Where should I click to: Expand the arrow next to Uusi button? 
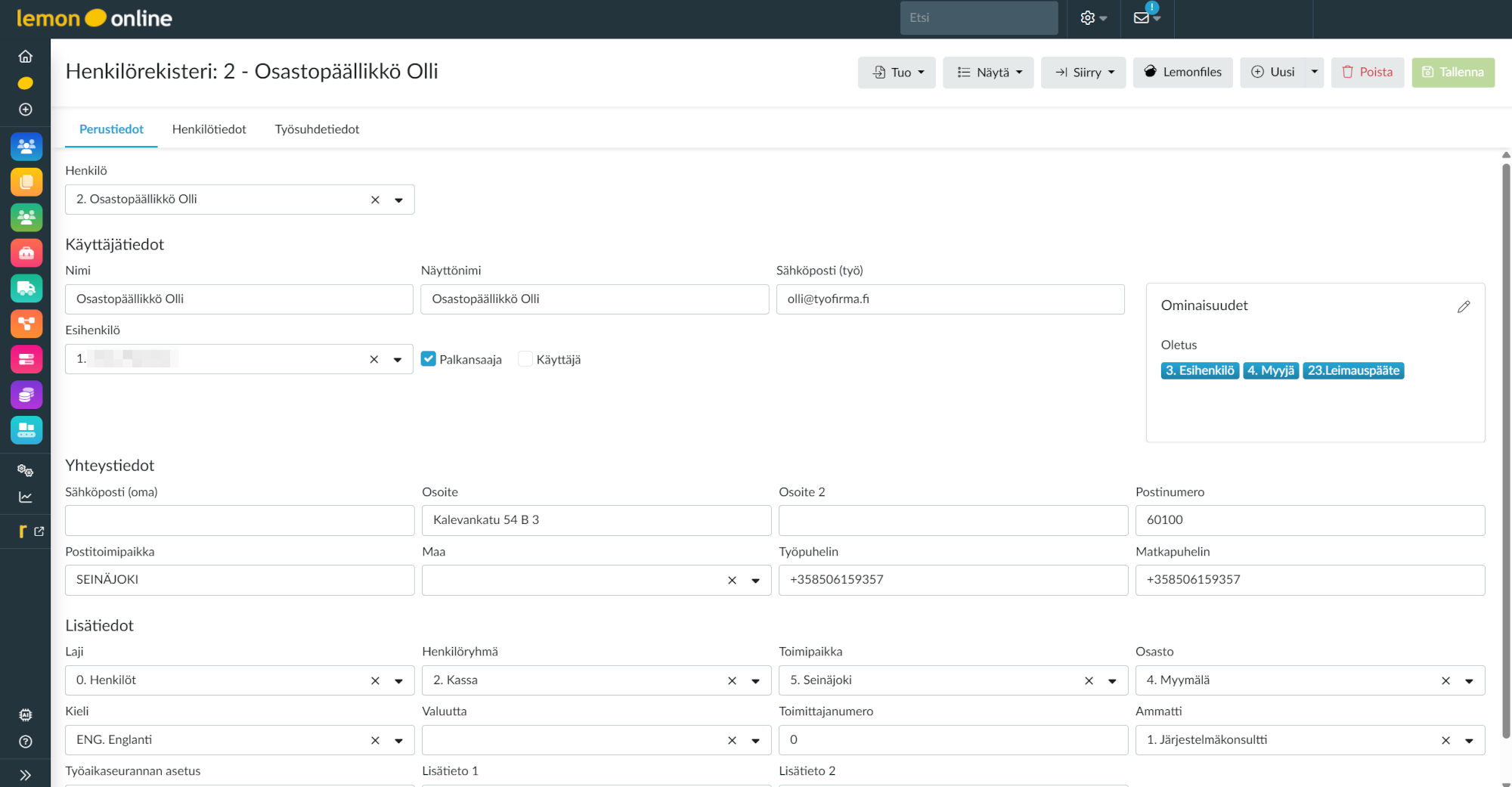coord(1314,73)
